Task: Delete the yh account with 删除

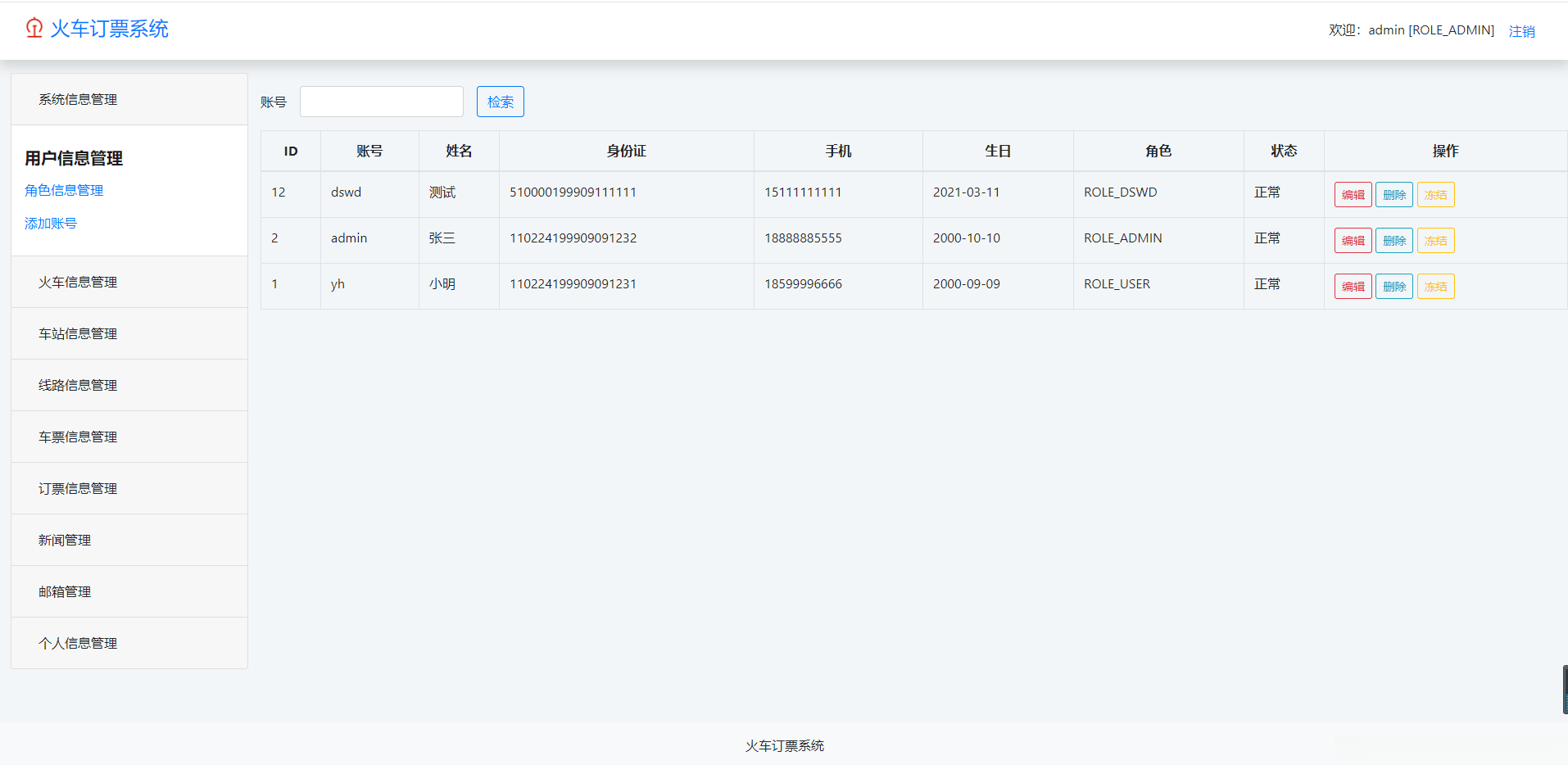Action: tap(1394, 287)
